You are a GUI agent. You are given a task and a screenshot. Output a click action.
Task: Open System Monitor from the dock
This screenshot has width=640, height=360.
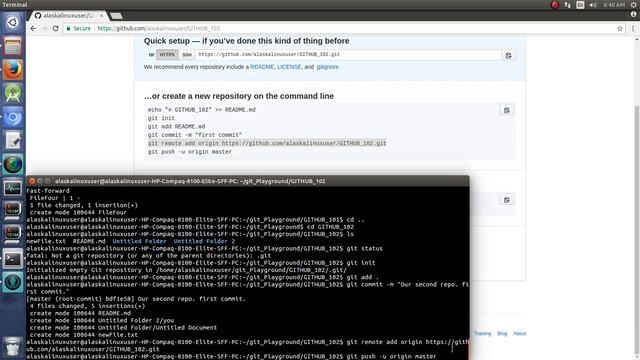[13, 188]
